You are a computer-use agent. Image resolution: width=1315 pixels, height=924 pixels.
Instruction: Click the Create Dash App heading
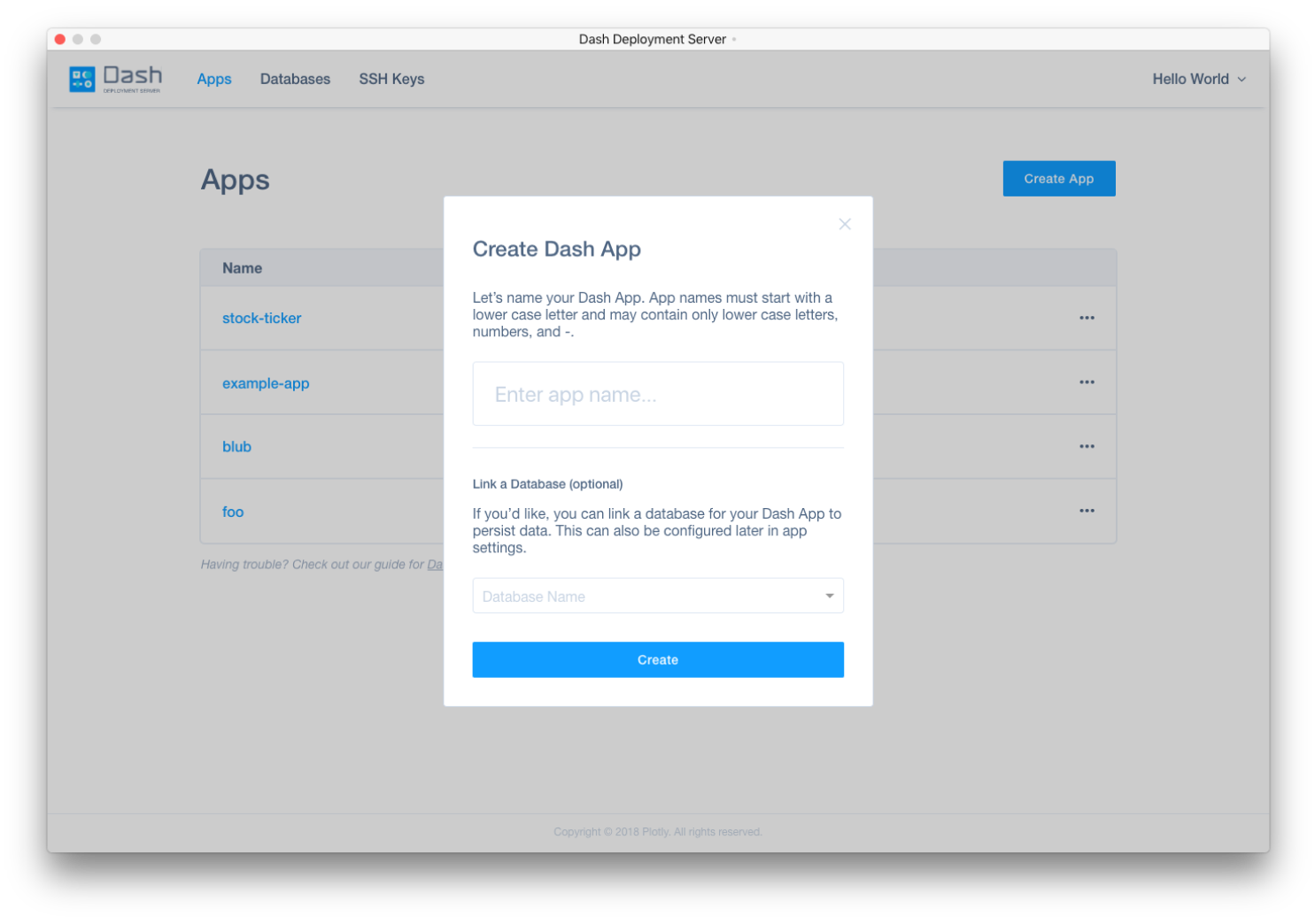556,249
